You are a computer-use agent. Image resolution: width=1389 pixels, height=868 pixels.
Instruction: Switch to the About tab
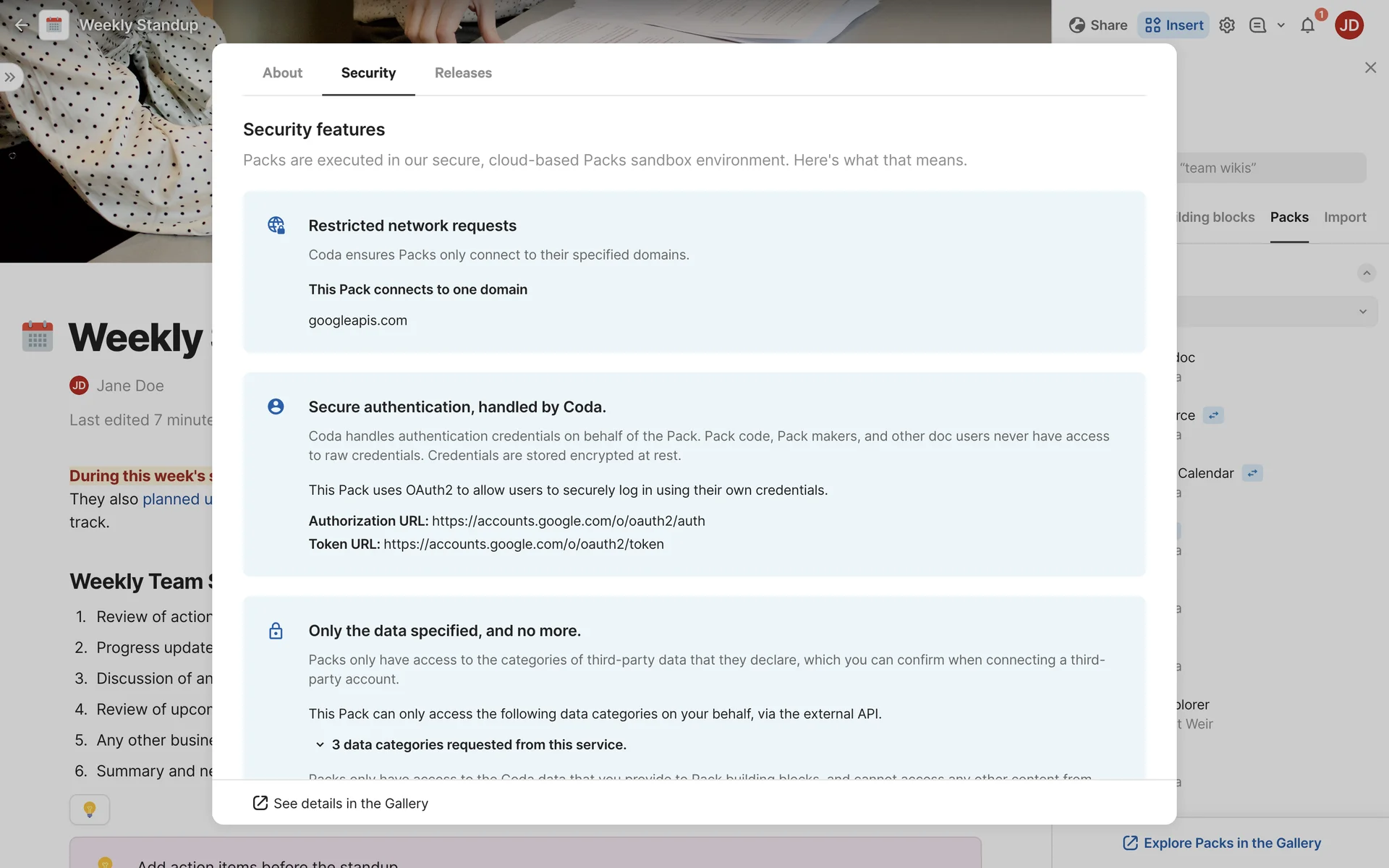(x=282, y=73)
